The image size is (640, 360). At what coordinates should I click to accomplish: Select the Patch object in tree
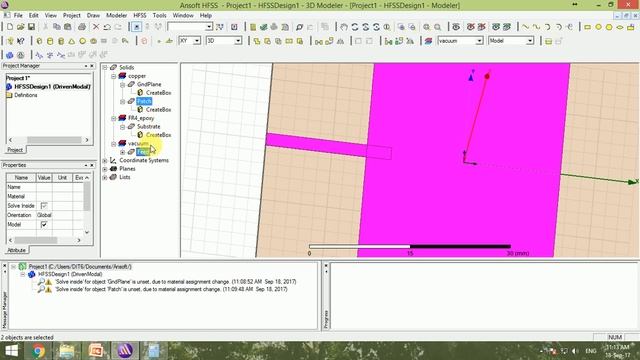[144, 101]
